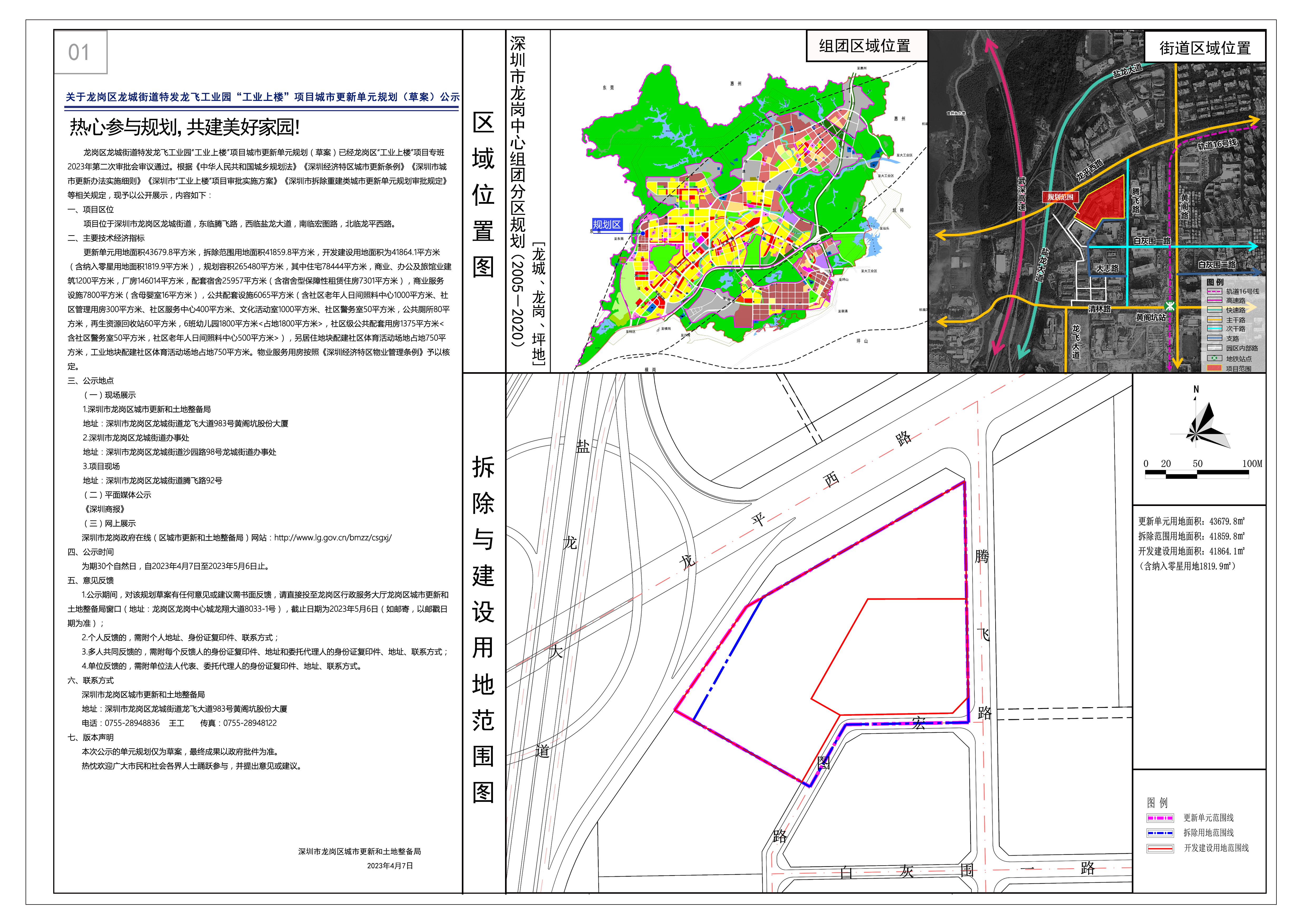Click the text 更新单元用地面积:43679.8㎡

coord(1191,521)
